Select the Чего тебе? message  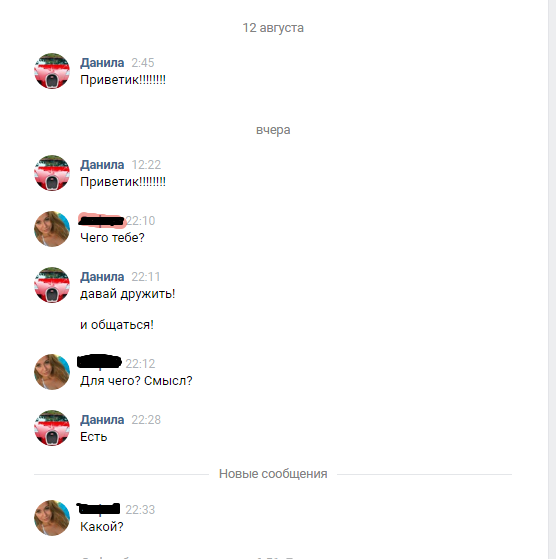tap(112, 238)
